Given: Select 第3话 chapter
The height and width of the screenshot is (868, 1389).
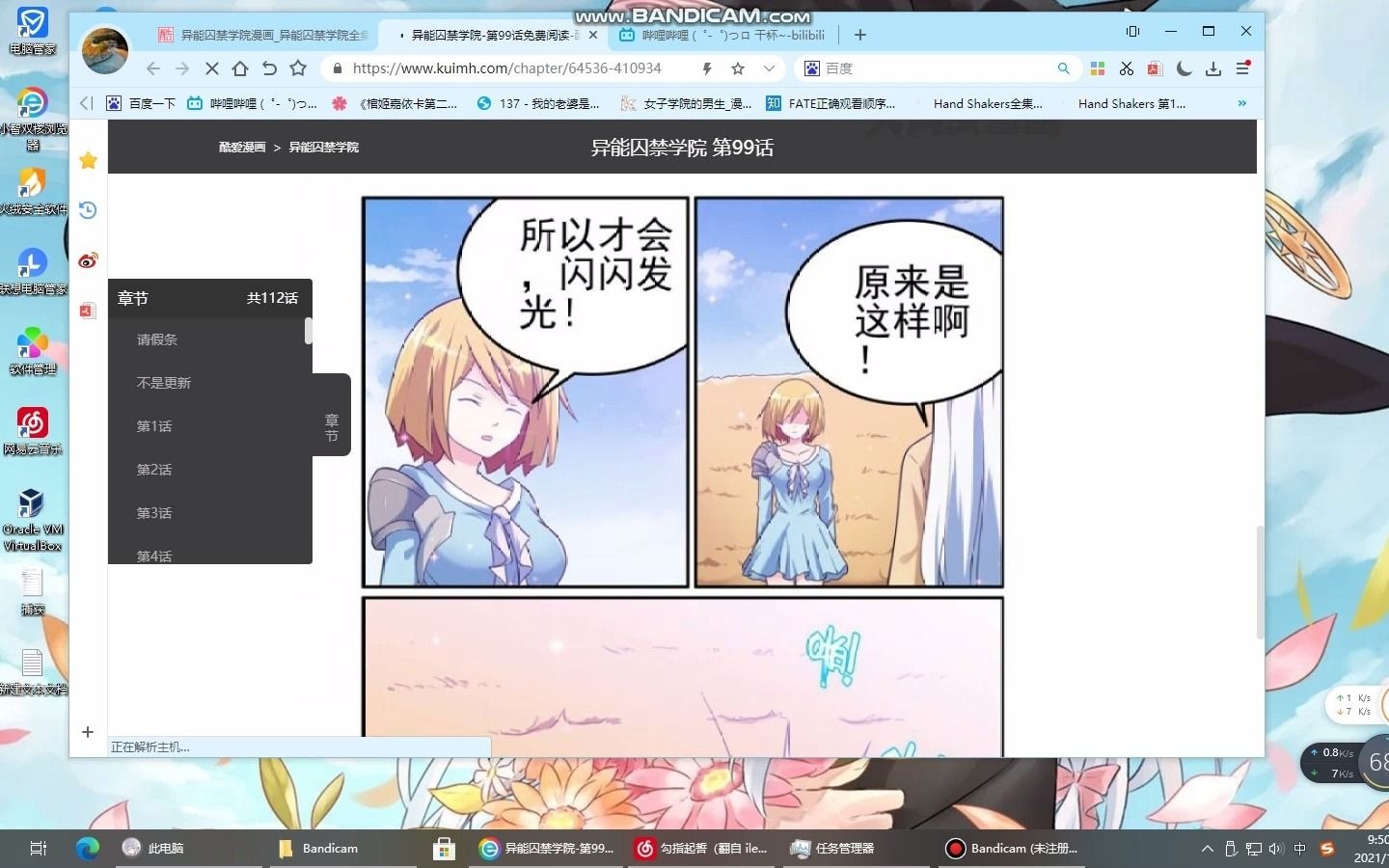Looking at the screenshot, I should (154, 513).
